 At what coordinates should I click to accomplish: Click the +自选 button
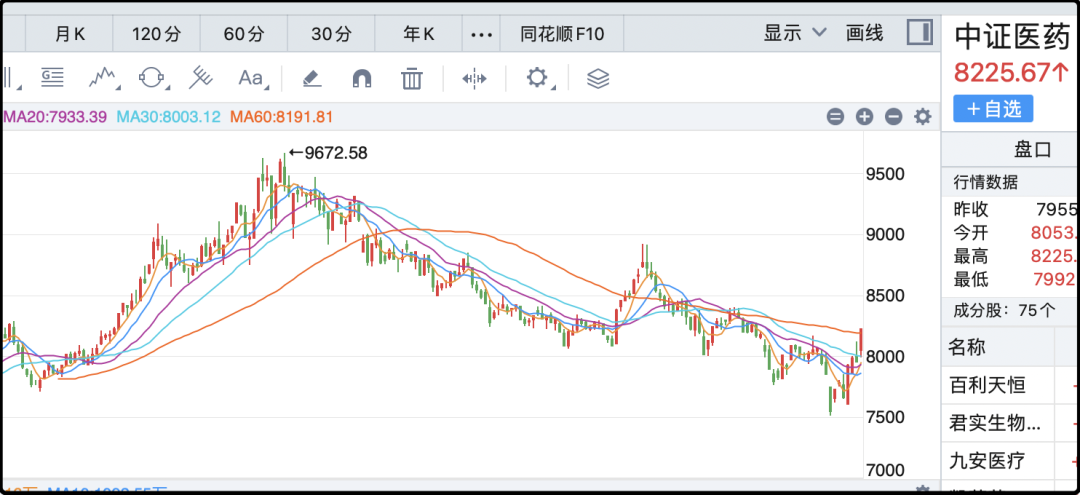[x=993, y=108]
